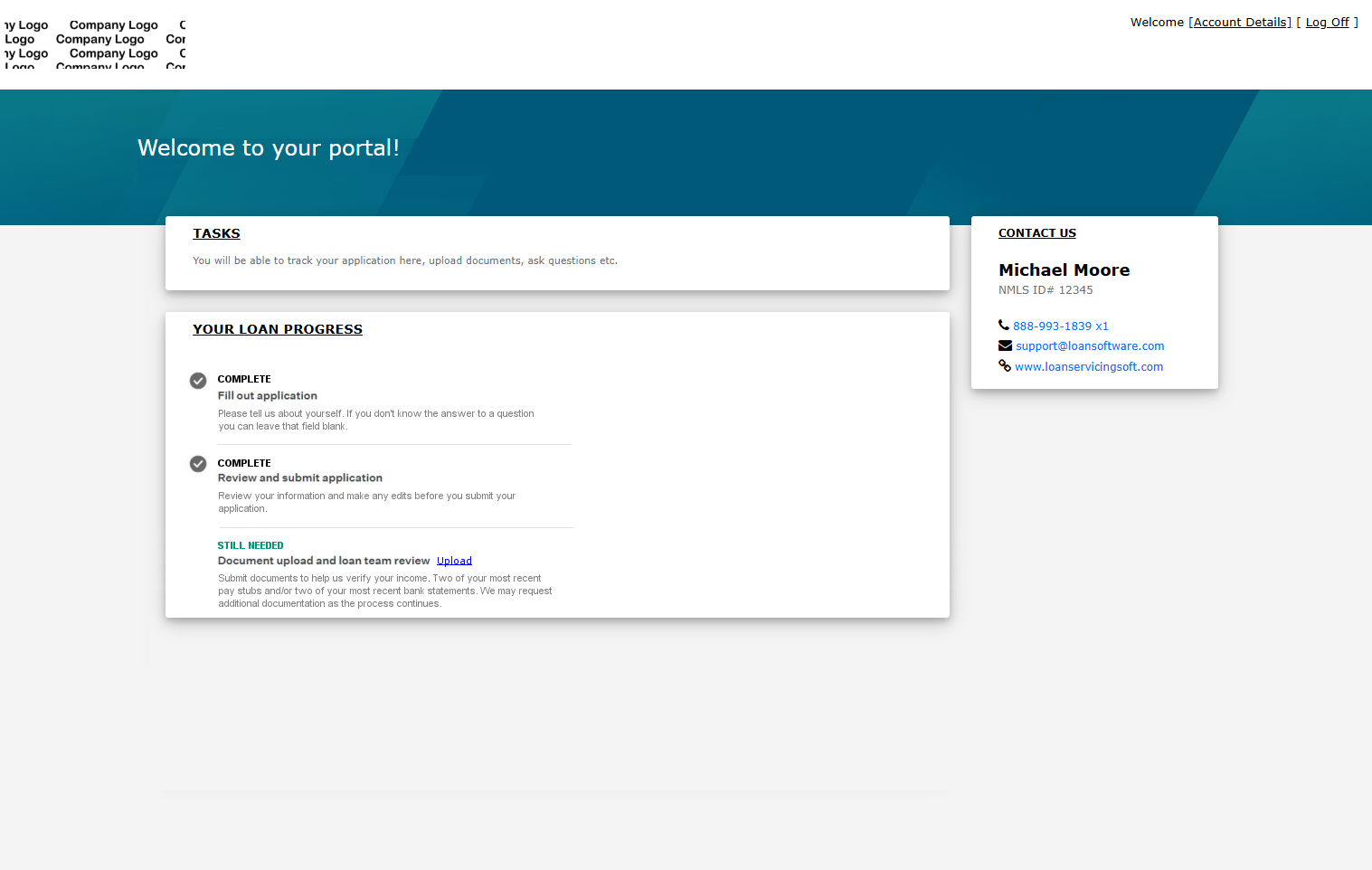
Task: Click Document upload and loan team review
Action: click(323, 560)
